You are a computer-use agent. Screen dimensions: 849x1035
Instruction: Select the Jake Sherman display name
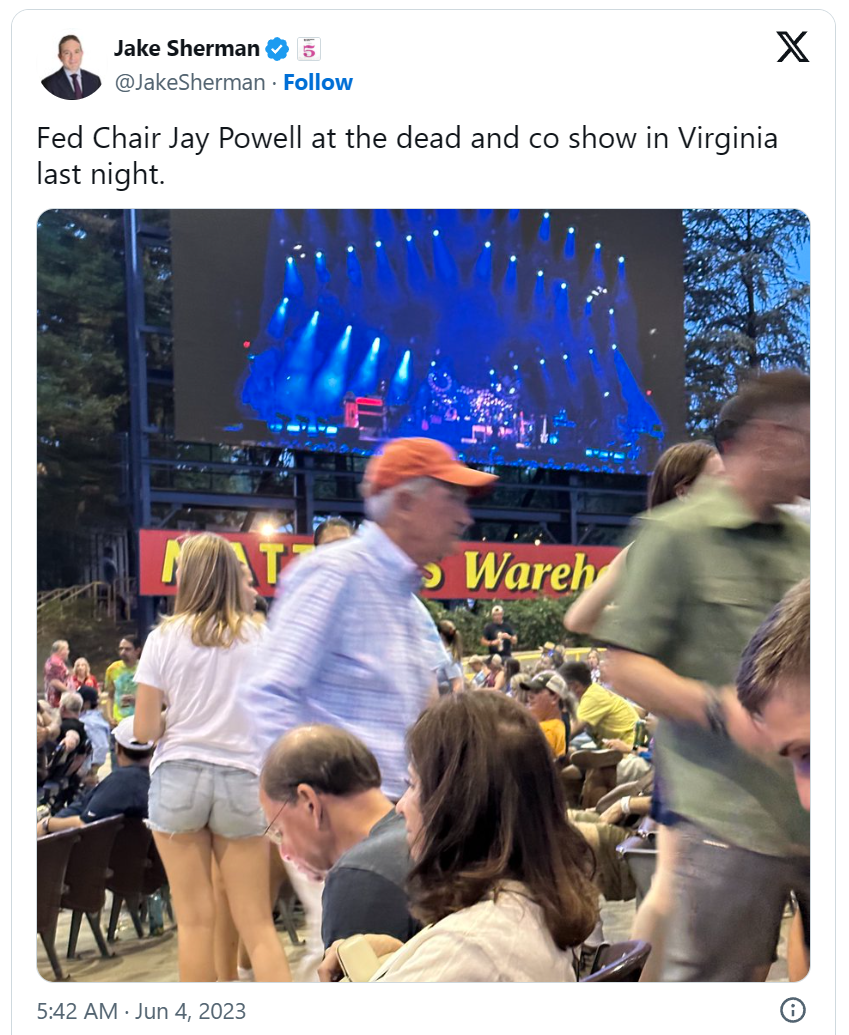[187, 48]
